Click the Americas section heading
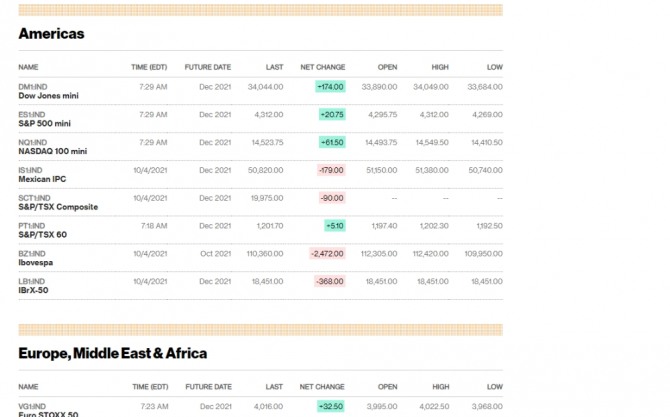The height and width of the screenshot is (417, 670). (x=51, y=34)
